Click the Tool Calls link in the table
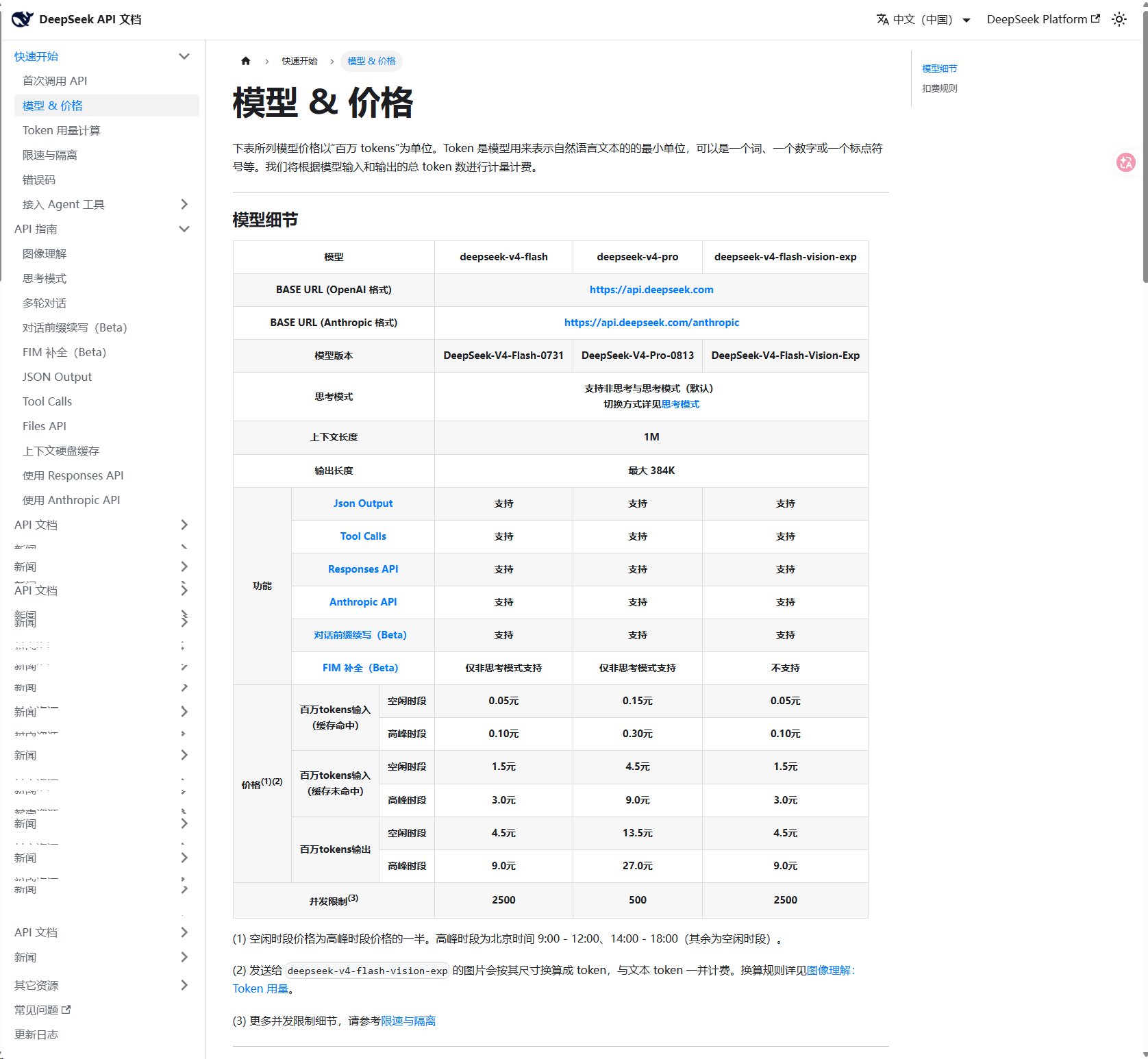Screen dimensions: 1148x1059 (363, 536)
